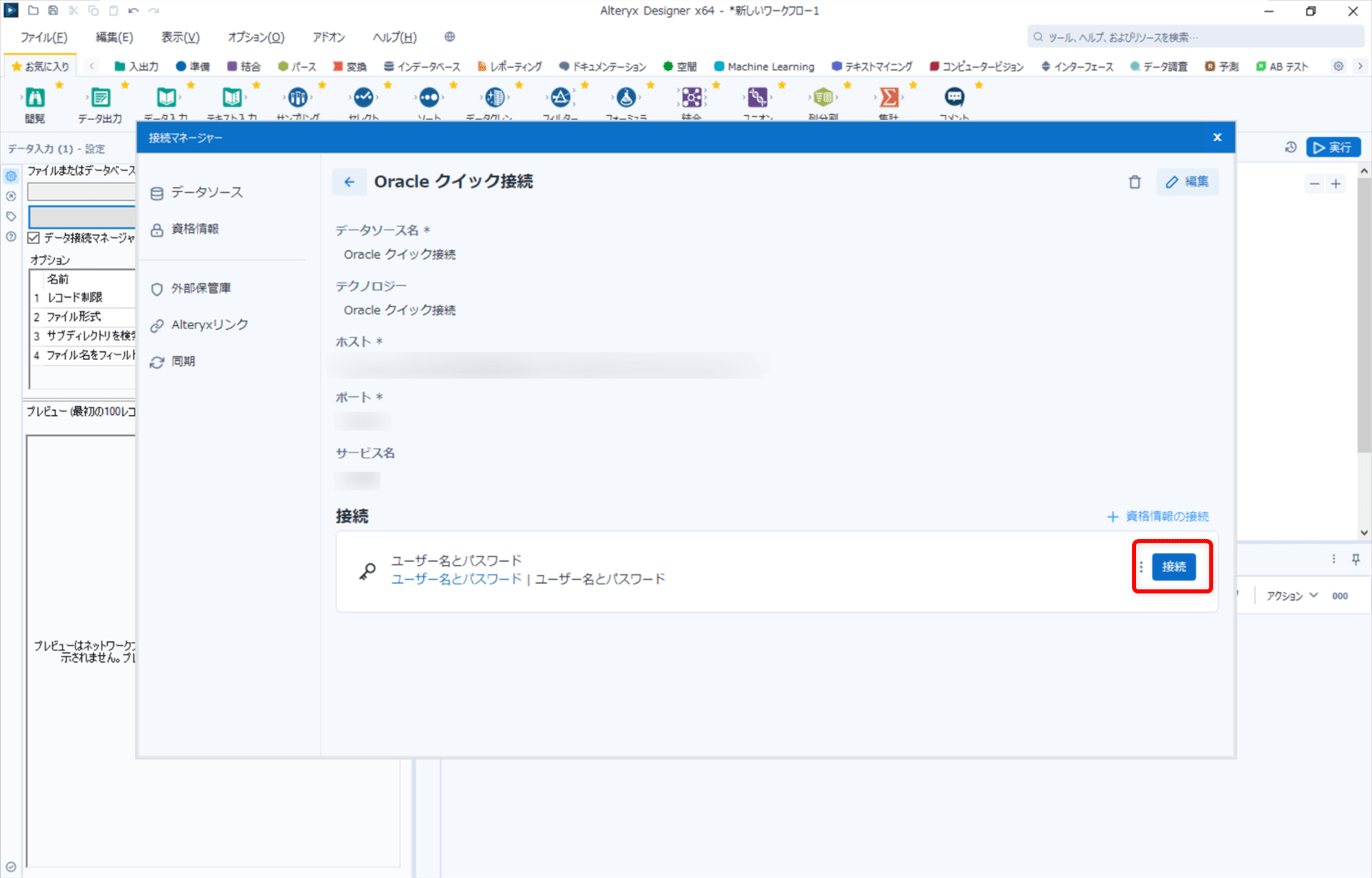Screen dimensions: 1372x878
Task: Click the 編集 edit button
Action: click(x=1187, y=182)
